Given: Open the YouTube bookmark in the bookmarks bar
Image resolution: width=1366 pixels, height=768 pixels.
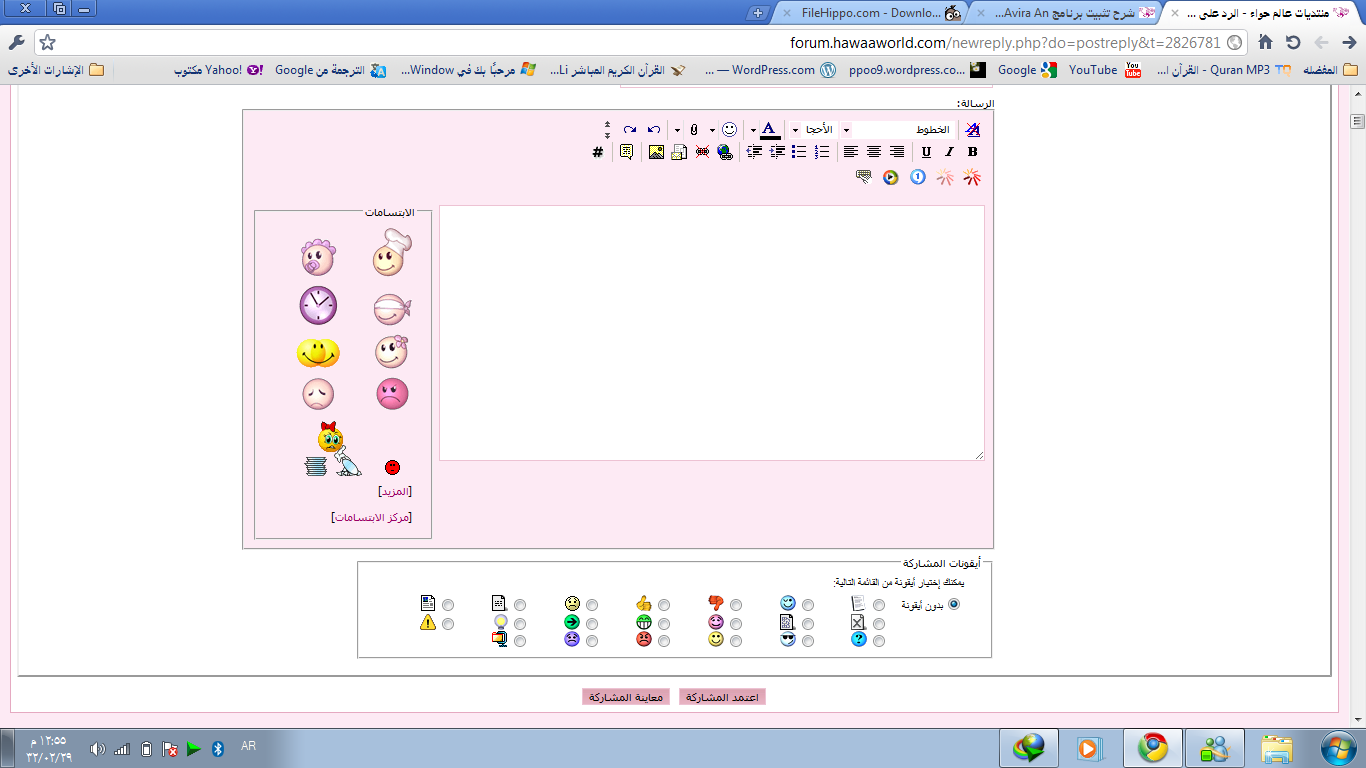Looking at the screenshot, I should (1092, 70).
